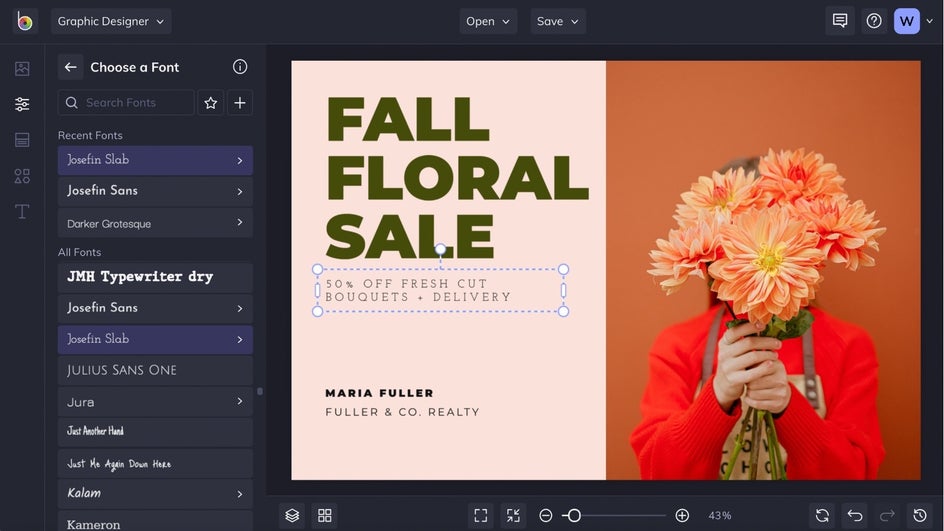The image size is (944, 531).
Task: Open the comments feedback icon
Action: 840,21
